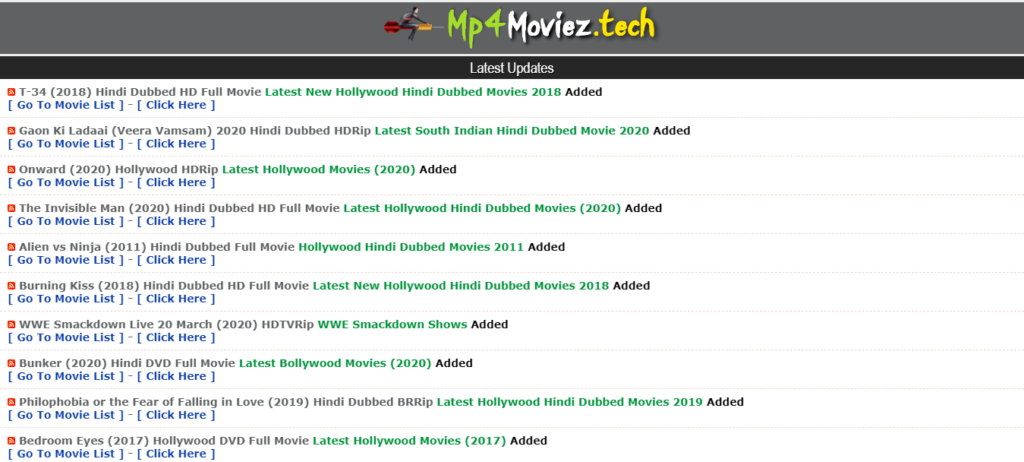Click RSS icon beside The Invisible Man entry
The width and height of the screenshot is (1024, 462).
coord(11,208)
